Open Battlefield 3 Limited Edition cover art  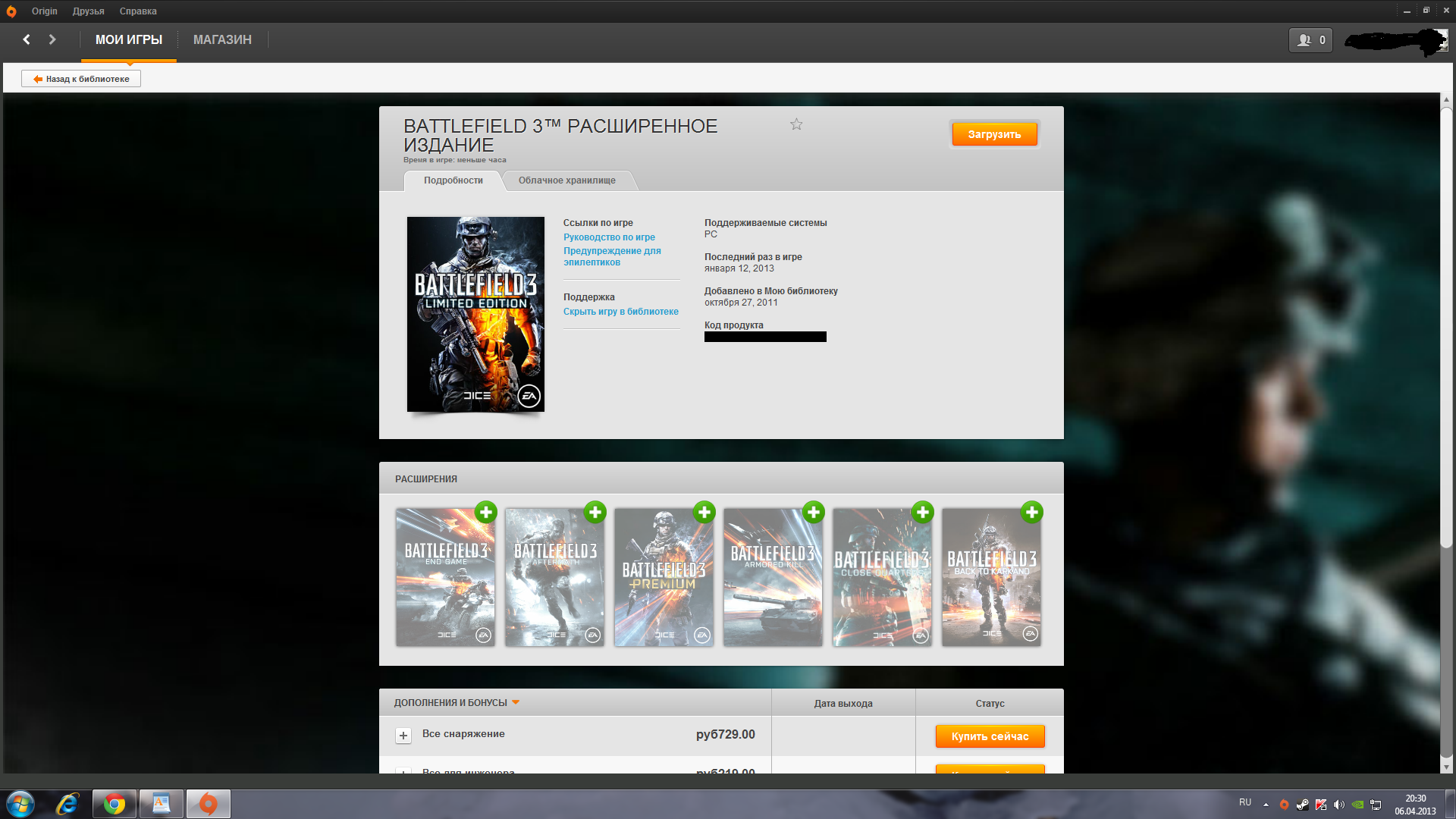point(475,315)
